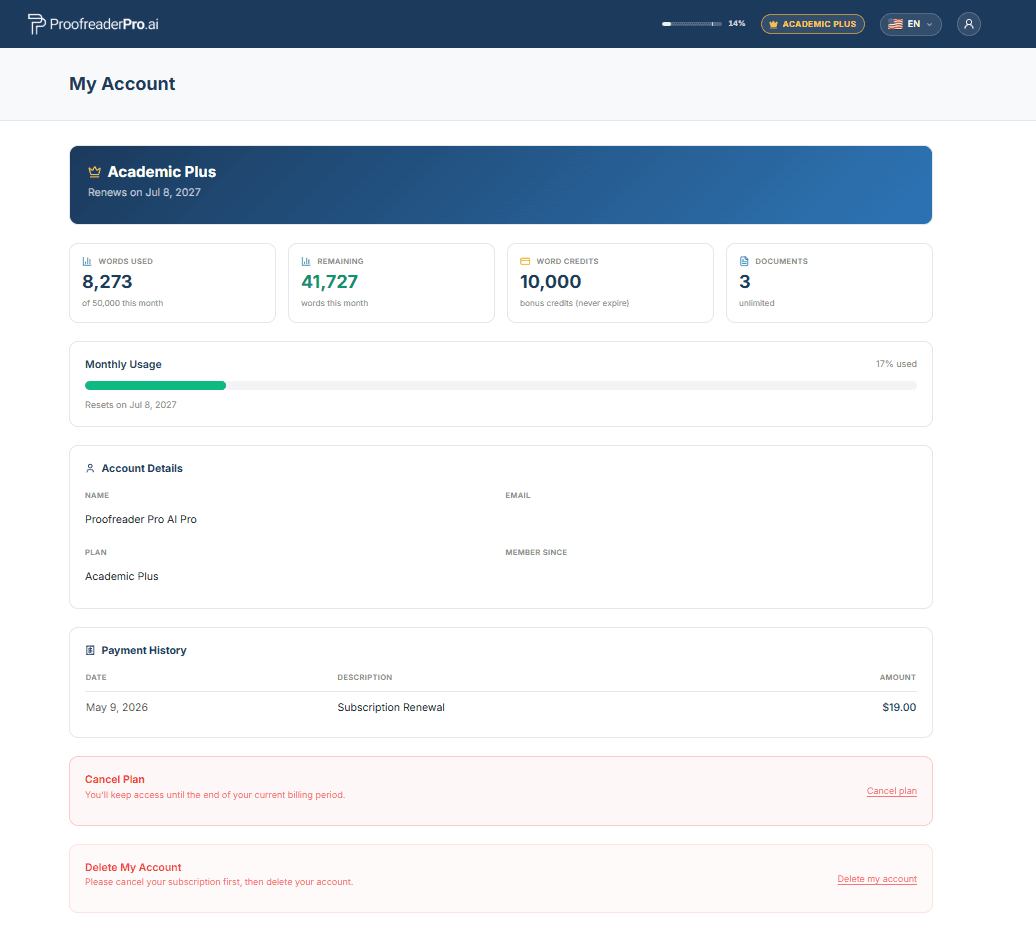Click the 17% used label

896,364
